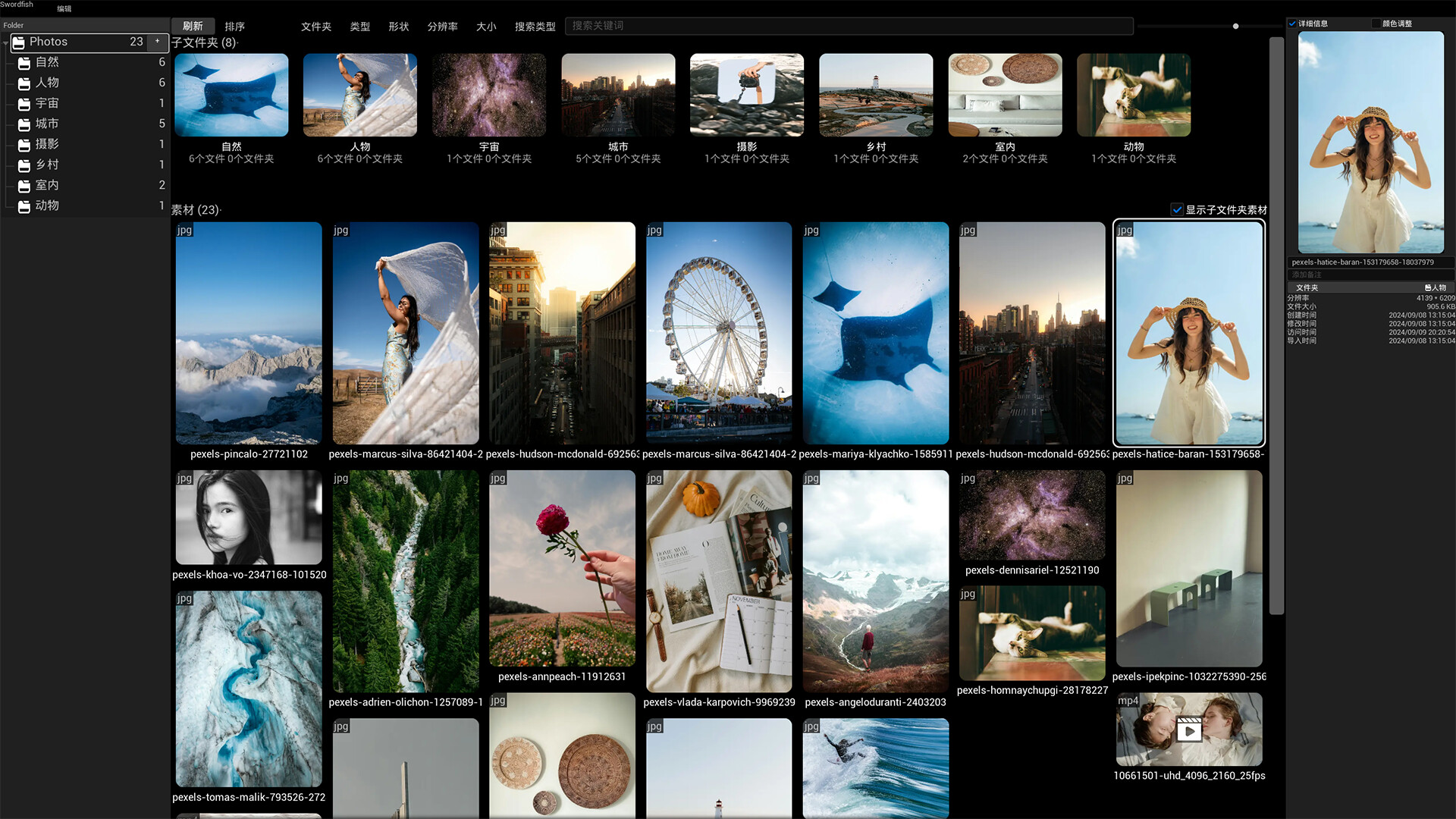Play the 10661501-uhd video thumbnail
Image resolution: width=1456 pixels, height=819 pixels.
[x=1189, y=730]
